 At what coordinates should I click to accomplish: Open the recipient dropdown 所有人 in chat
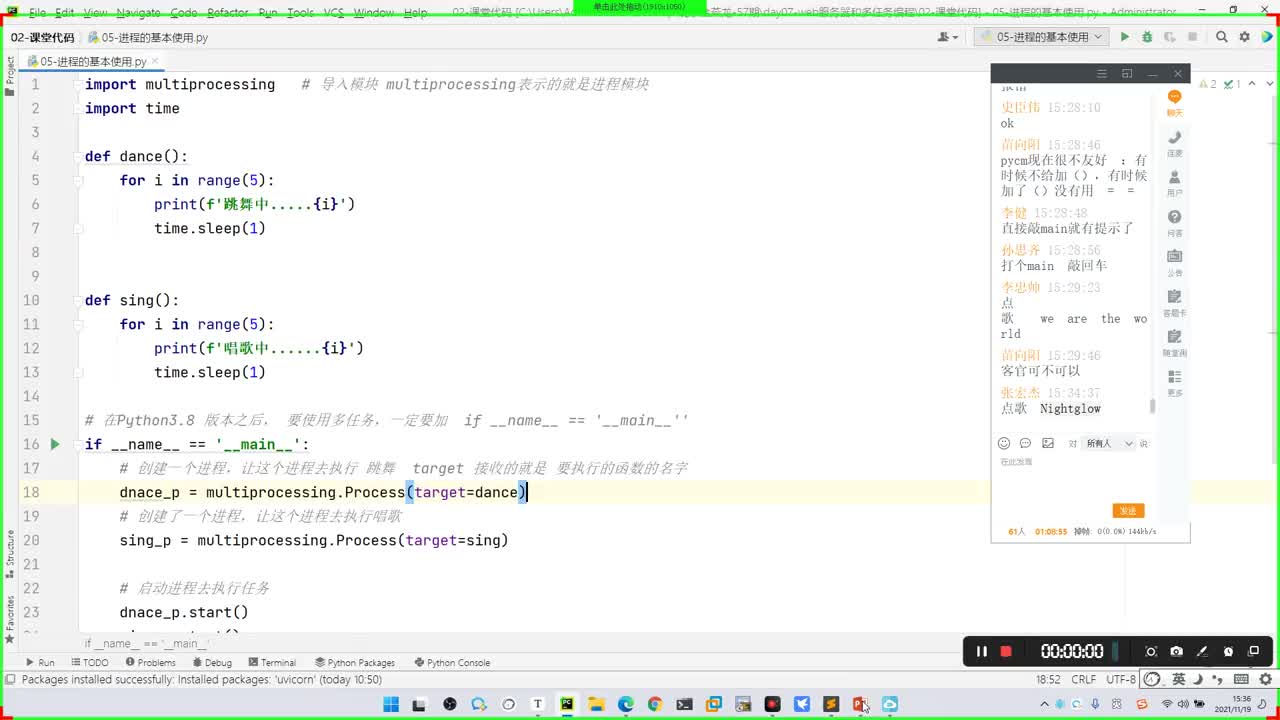(1109, 443)
